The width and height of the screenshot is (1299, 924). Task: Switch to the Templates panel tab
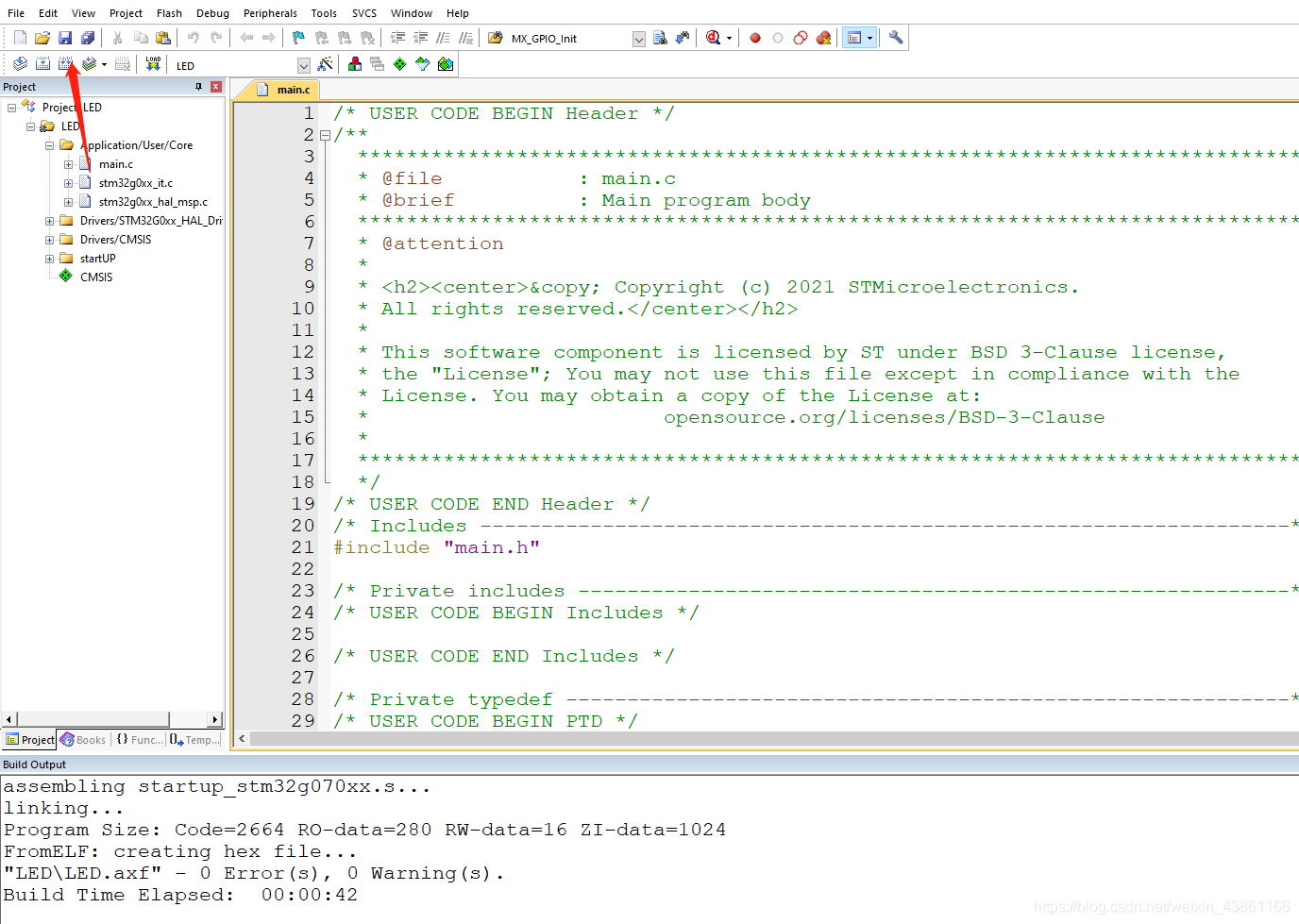coord(194,740)
